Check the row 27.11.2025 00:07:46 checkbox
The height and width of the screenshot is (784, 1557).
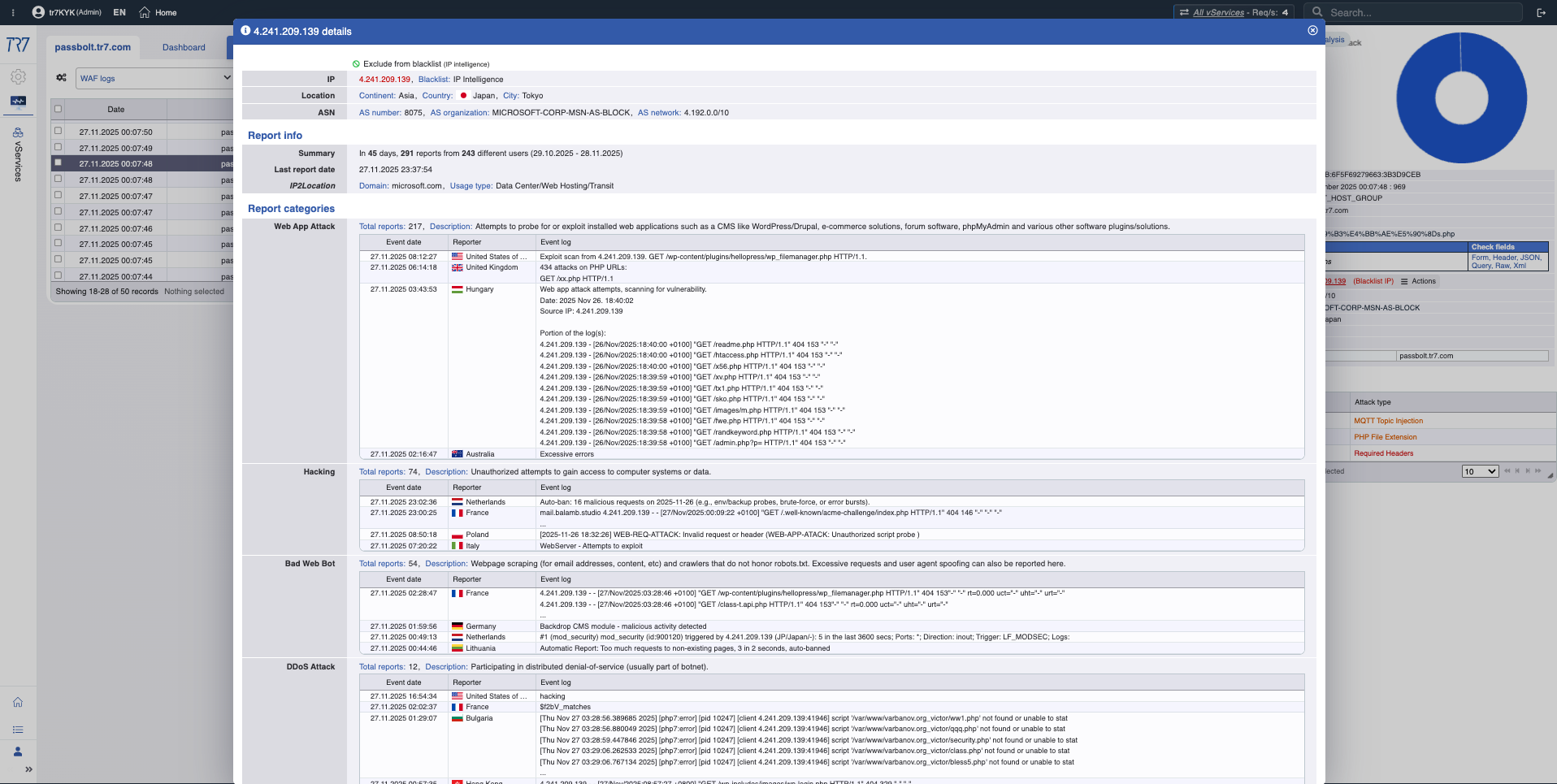(x=58, y=227)
